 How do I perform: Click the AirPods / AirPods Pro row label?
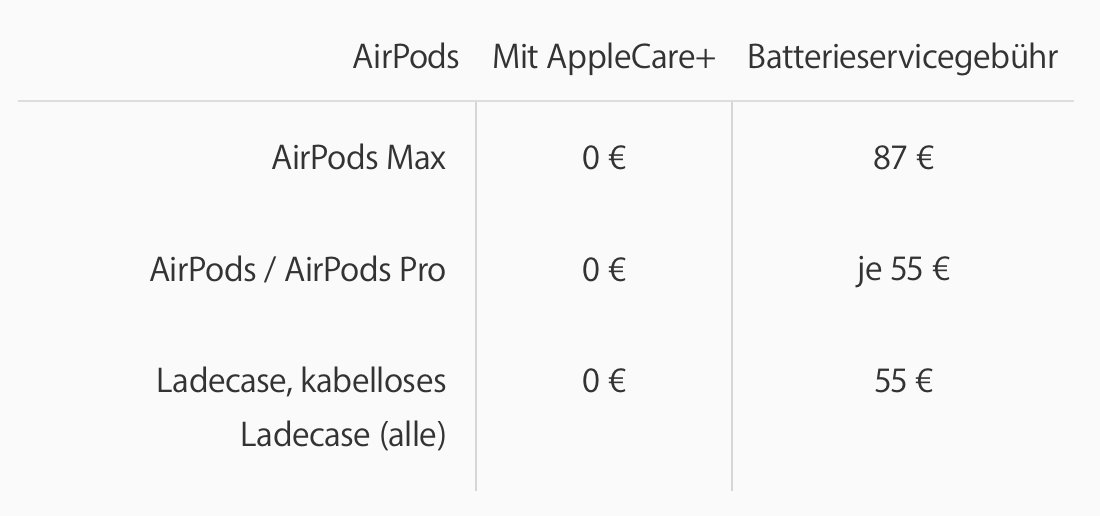coord(297,270)
